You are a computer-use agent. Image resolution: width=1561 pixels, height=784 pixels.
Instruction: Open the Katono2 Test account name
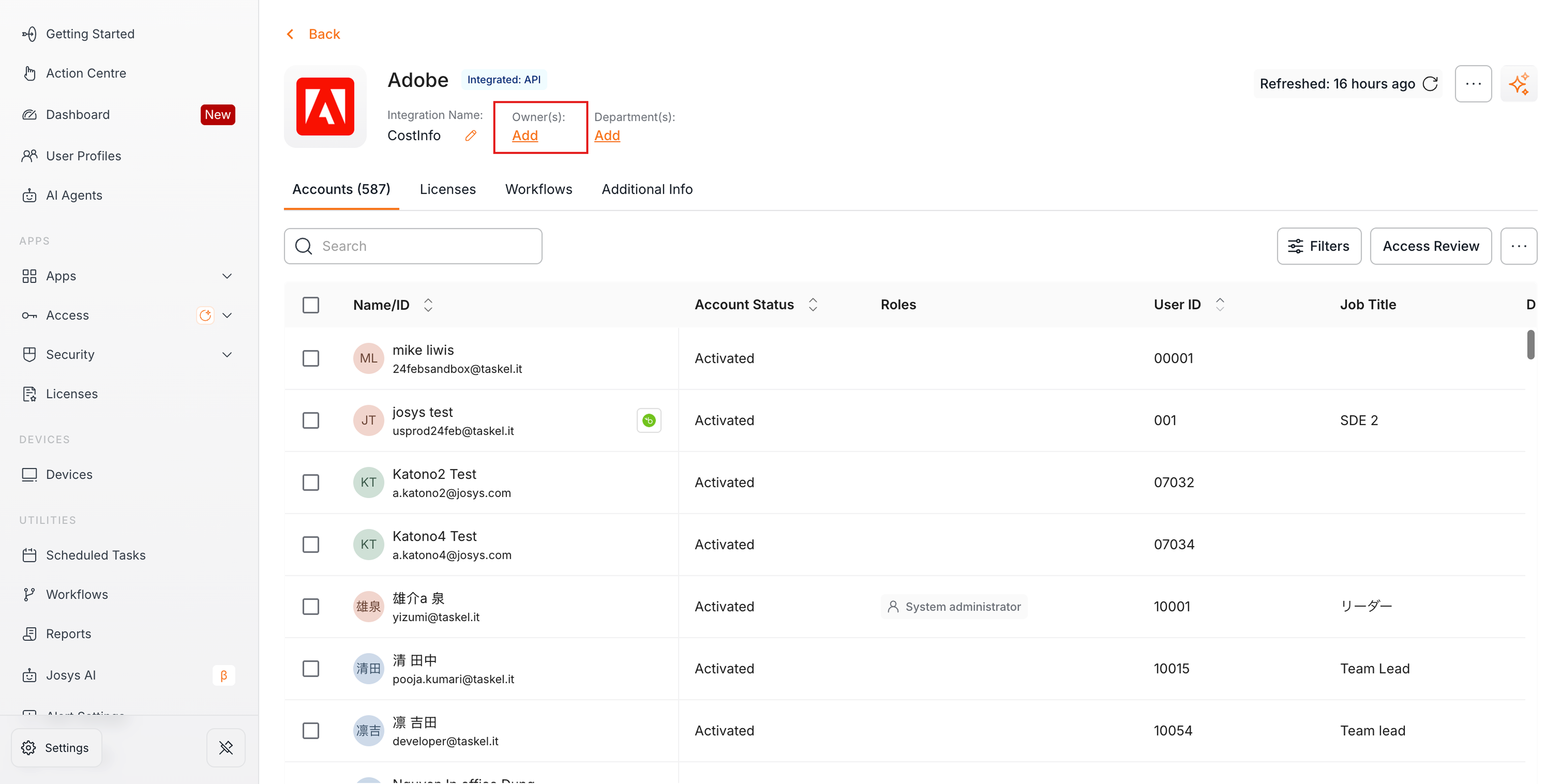click(434, 474)
